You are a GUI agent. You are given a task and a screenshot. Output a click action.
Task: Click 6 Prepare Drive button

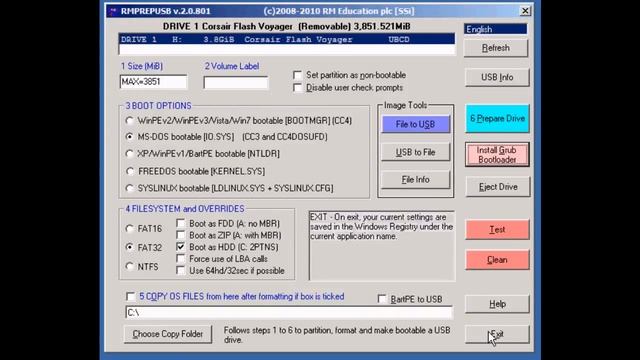click(497, 118)
